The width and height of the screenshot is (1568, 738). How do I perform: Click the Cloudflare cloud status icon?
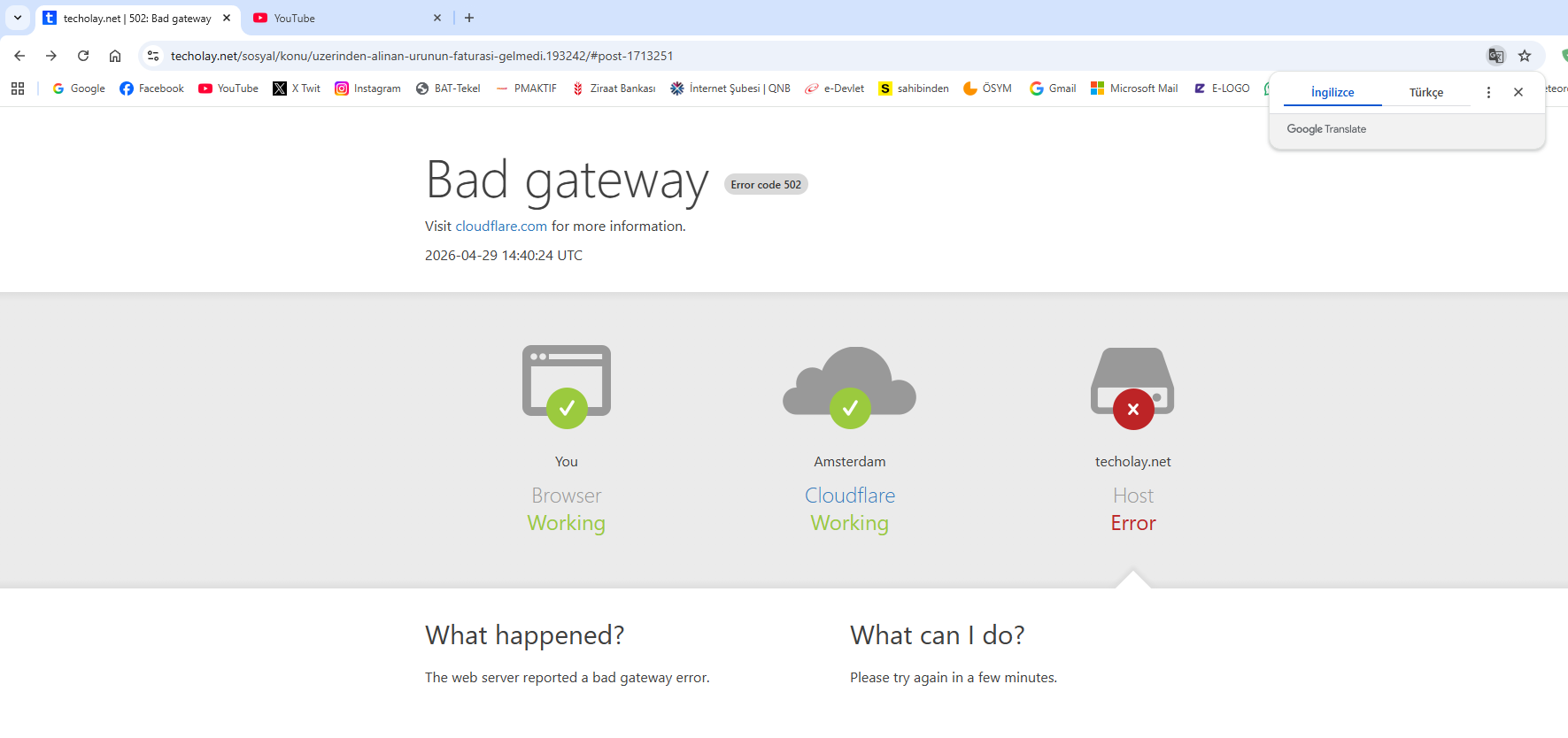850,387
